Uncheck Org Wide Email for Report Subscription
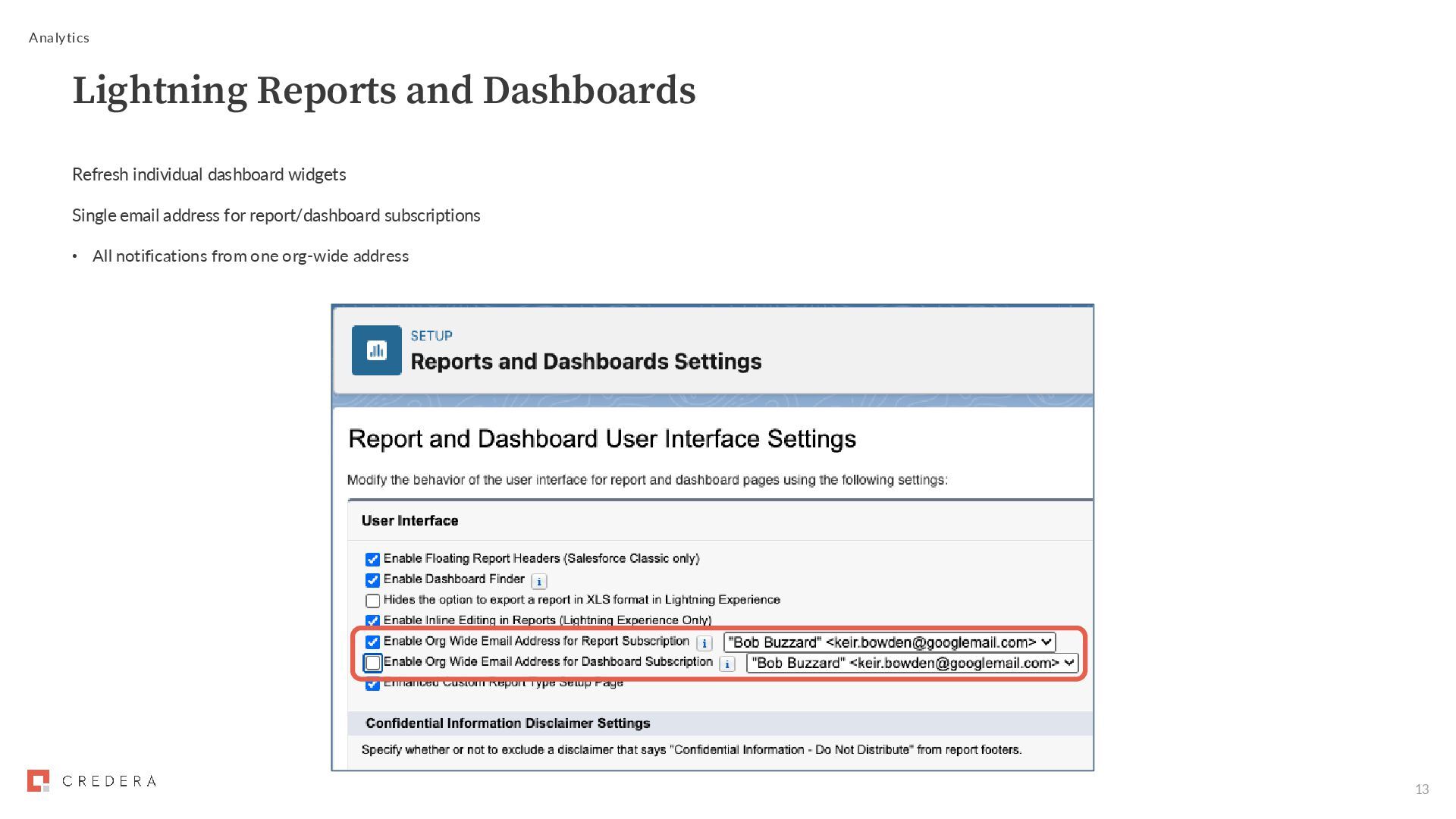 point(372,642)
